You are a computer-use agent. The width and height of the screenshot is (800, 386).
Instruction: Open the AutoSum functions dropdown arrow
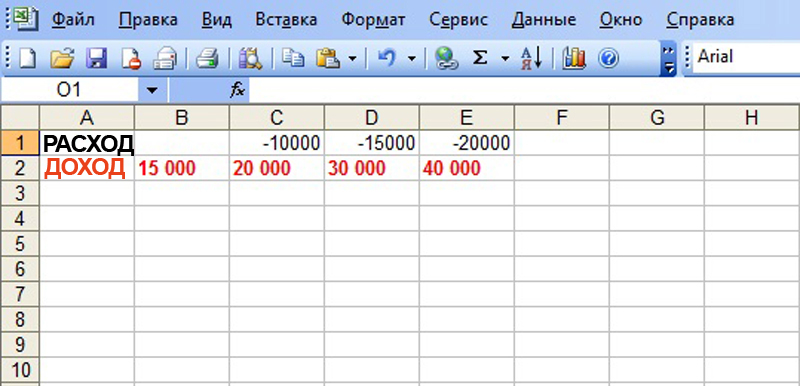click(x=505, y=58)
